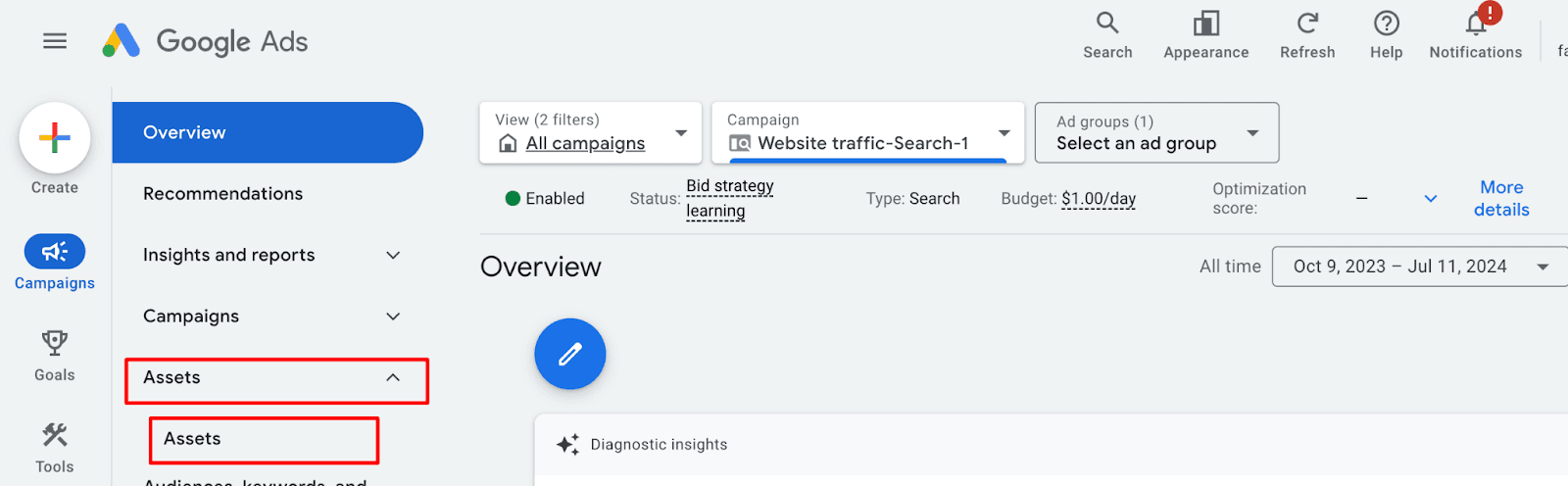Screen dimensions: 1568x486
Task: Click the Diagnostic insights sparkle icon
Action: (567, 445)
